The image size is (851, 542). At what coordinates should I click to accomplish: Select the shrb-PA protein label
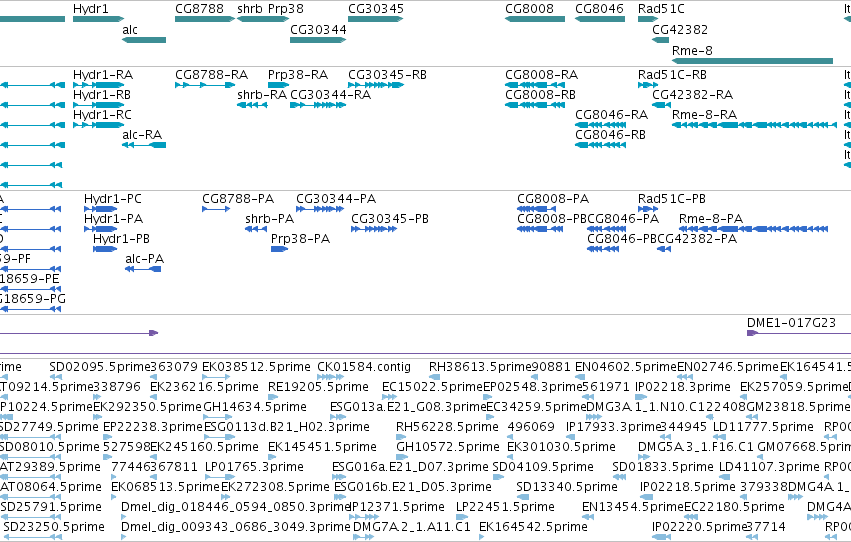[x=269, y=219]
